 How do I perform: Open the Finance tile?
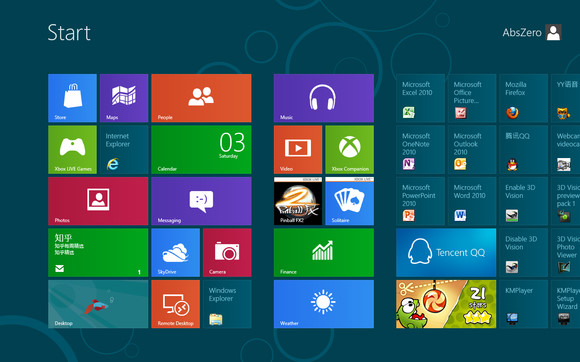[324, 253]
